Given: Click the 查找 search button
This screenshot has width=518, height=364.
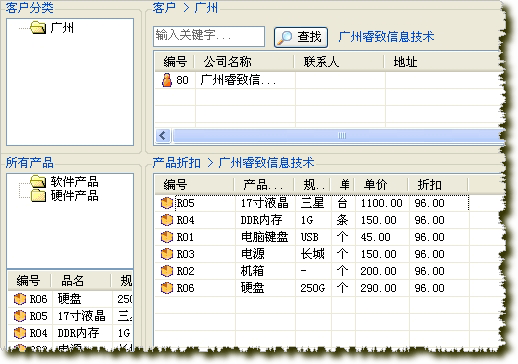Looking at the screenshot, I should pos(301,37).
